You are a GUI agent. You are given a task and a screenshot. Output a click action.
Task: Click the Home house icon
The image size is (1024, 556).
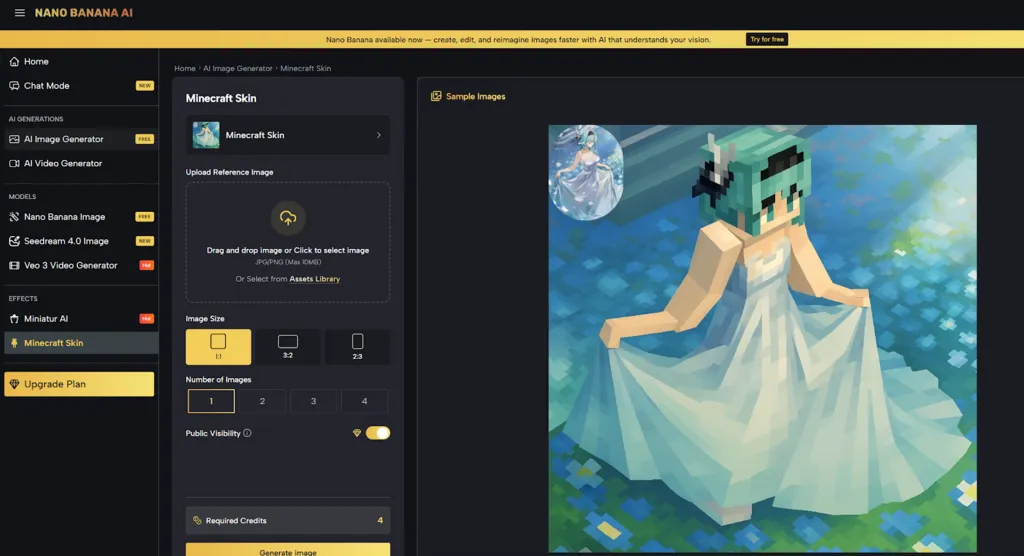[14, 61]
